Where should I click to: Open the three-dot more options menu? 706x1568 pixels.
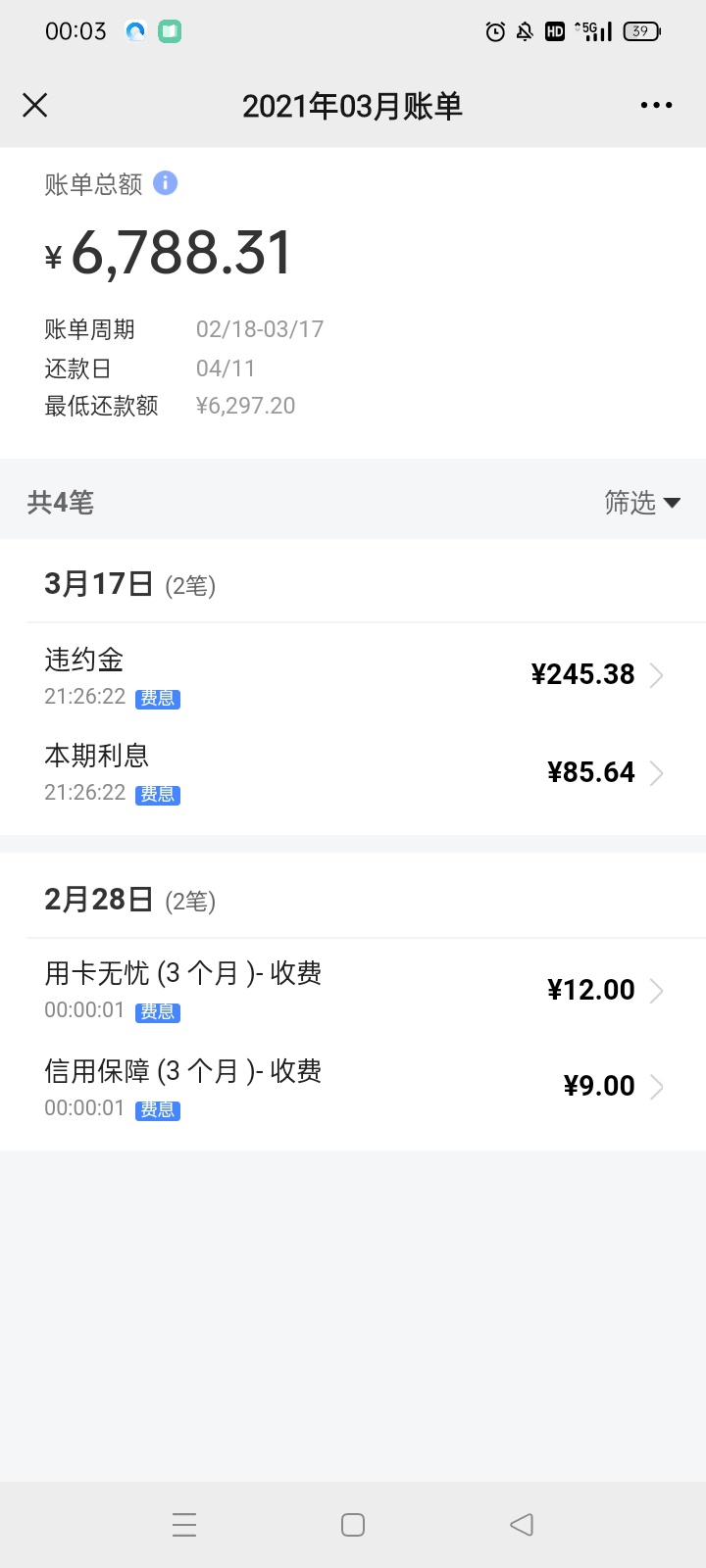(x=656, y=105)
